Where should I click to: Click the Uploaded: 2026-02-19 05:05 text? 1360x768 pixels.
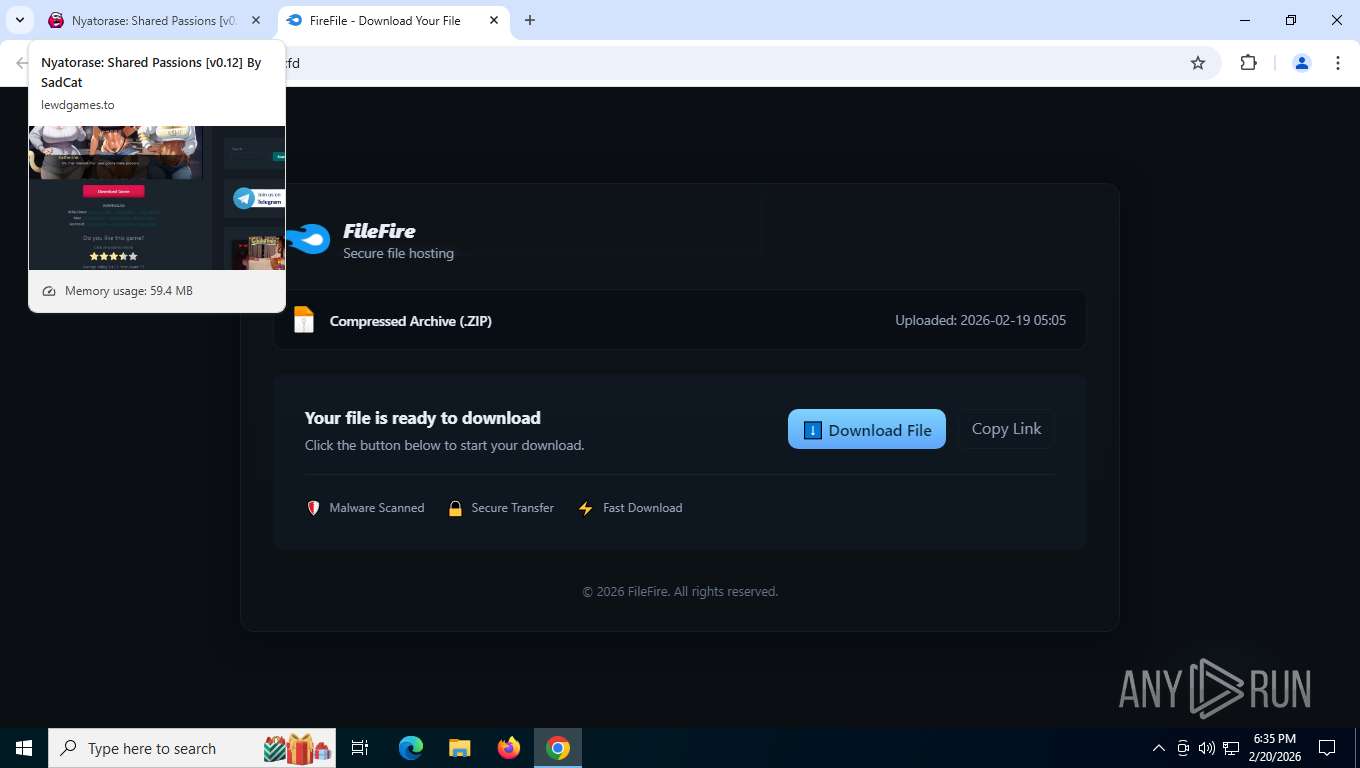coord(980,321)
